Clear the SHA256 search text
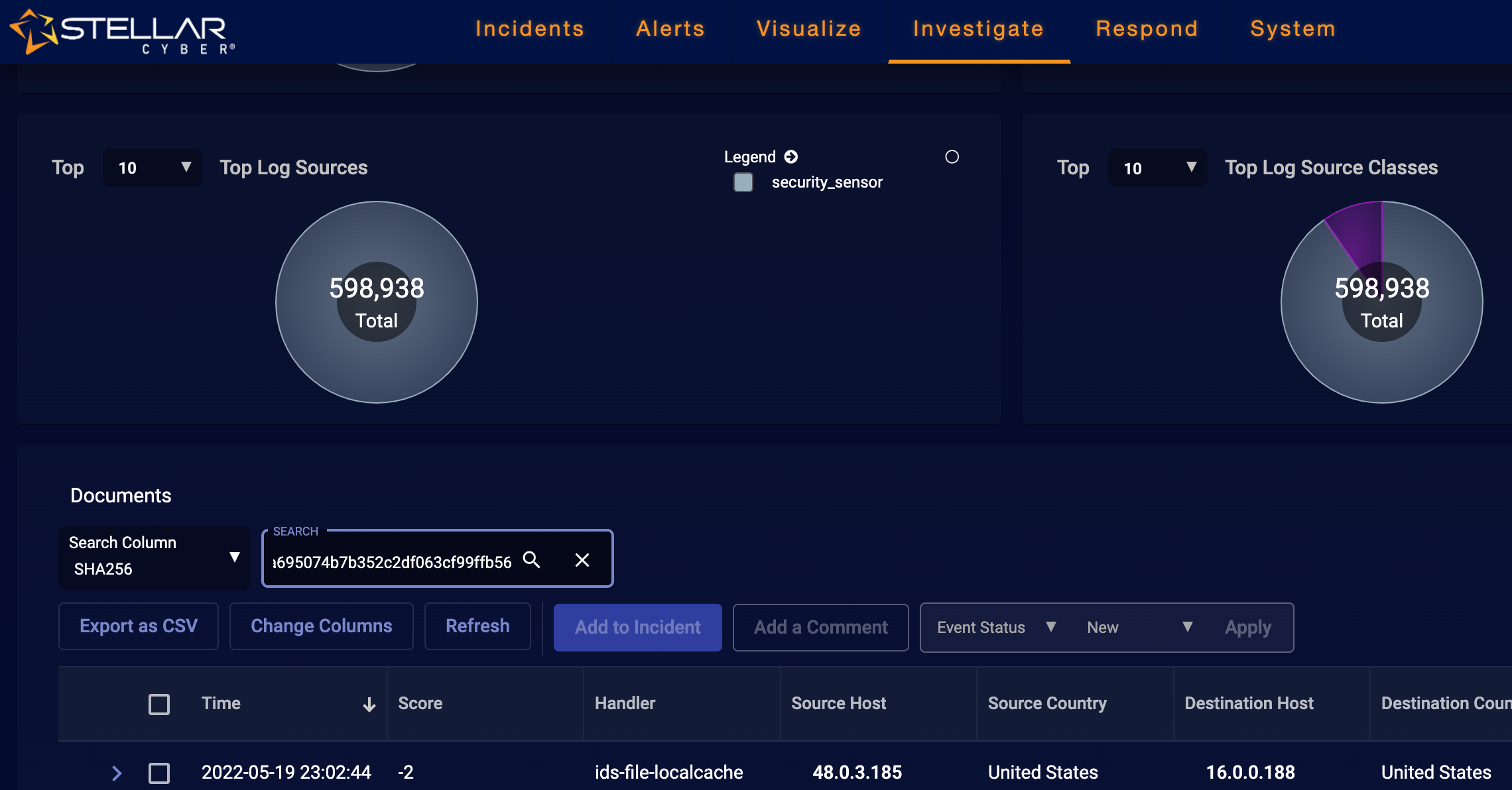Viewport: 1512px width, 790px height. [x=582, y=560]
